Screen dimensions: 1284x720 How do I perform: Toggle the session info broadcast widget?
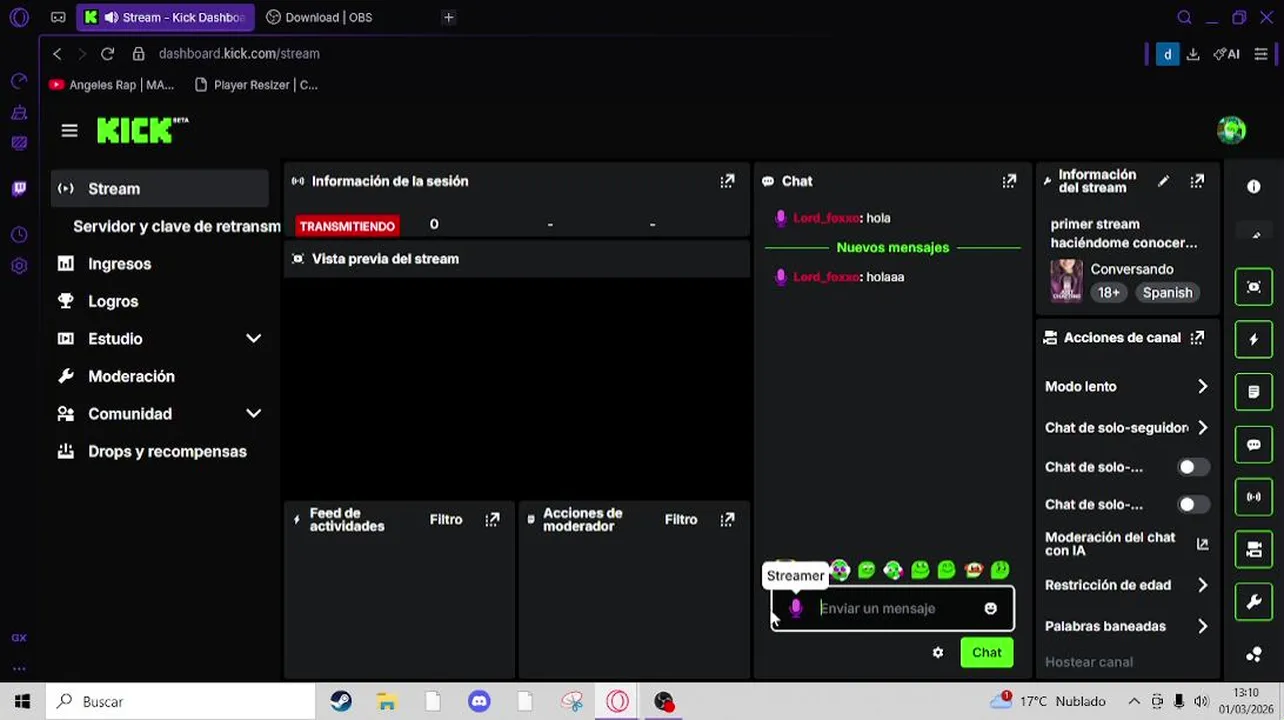(x=1254, y=497)
